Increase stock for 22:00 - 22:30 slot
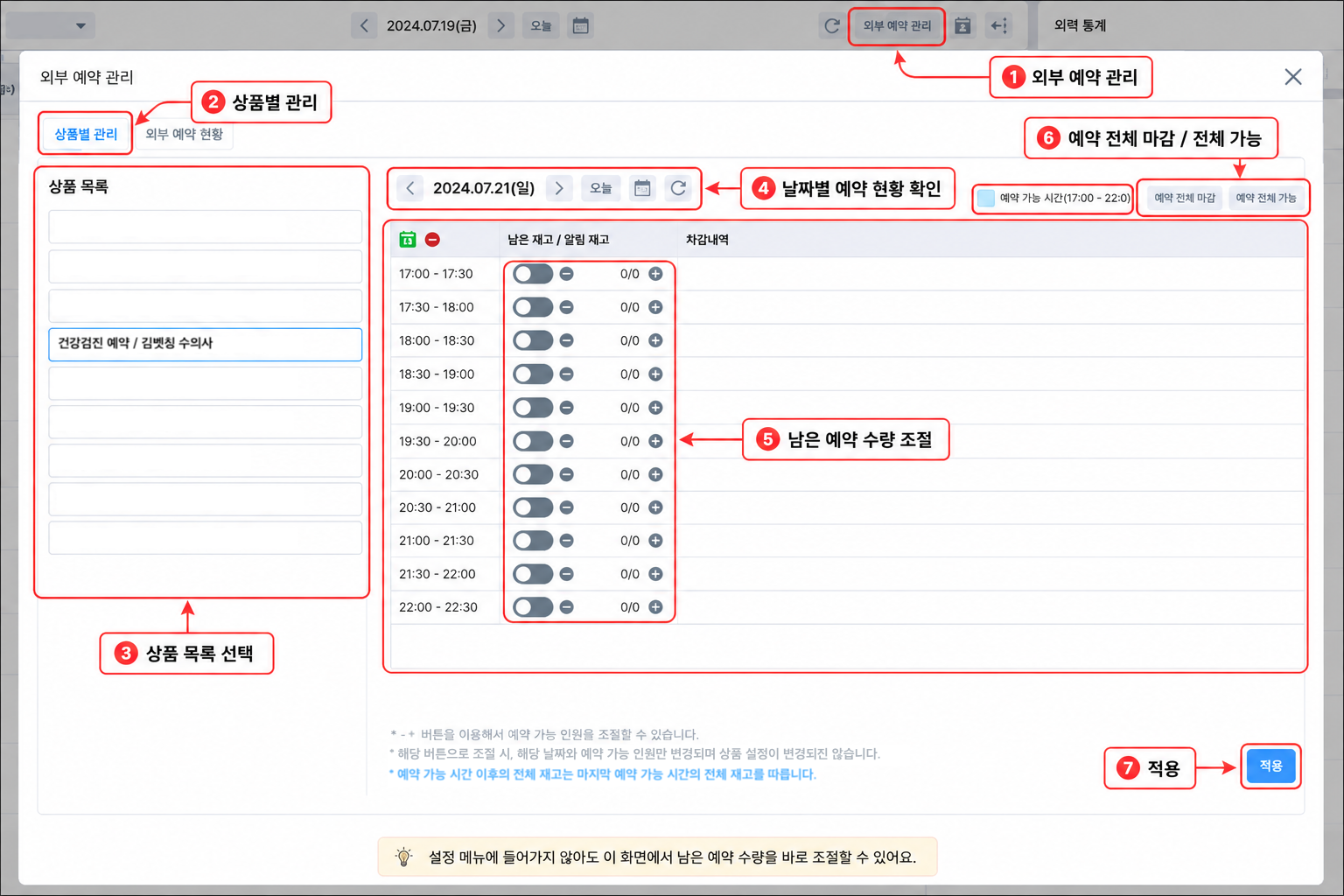1344x896 pixels. click(x=655, y=607)
